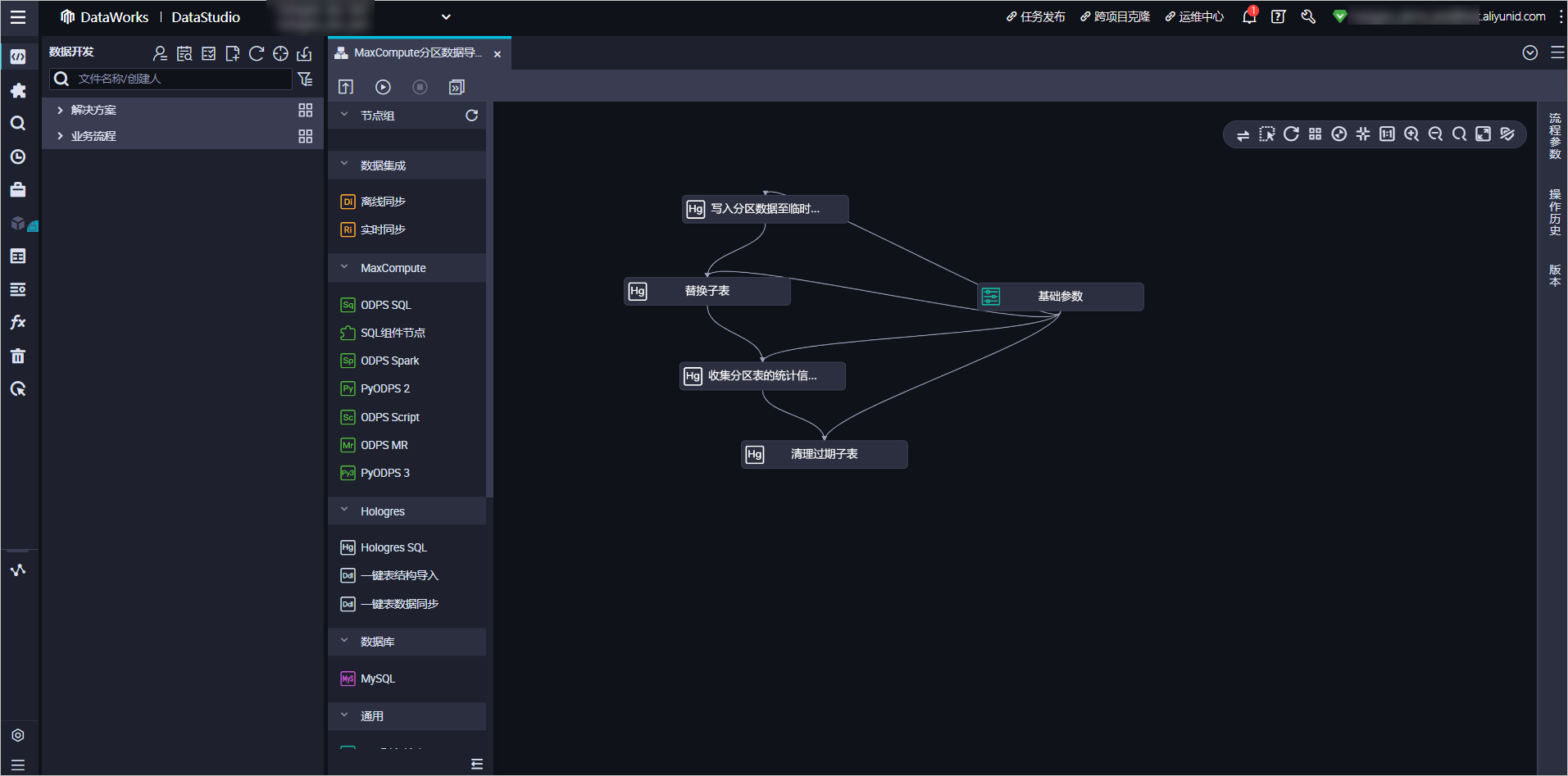Viewport: 1568px width, 776px height.
Task: Refresh the 数据开发 file tree
Action: (257, 53)
